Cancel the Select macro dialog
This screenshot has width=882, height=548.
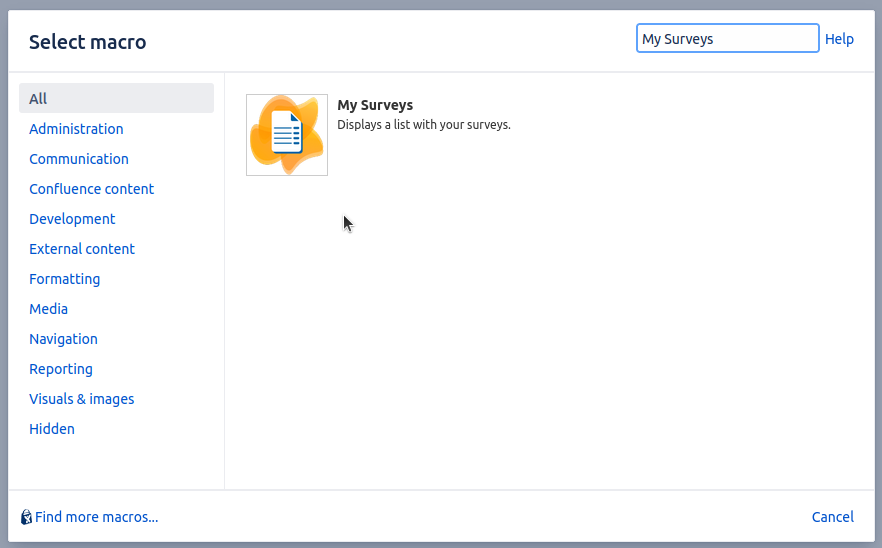click(x=832, y=517)
